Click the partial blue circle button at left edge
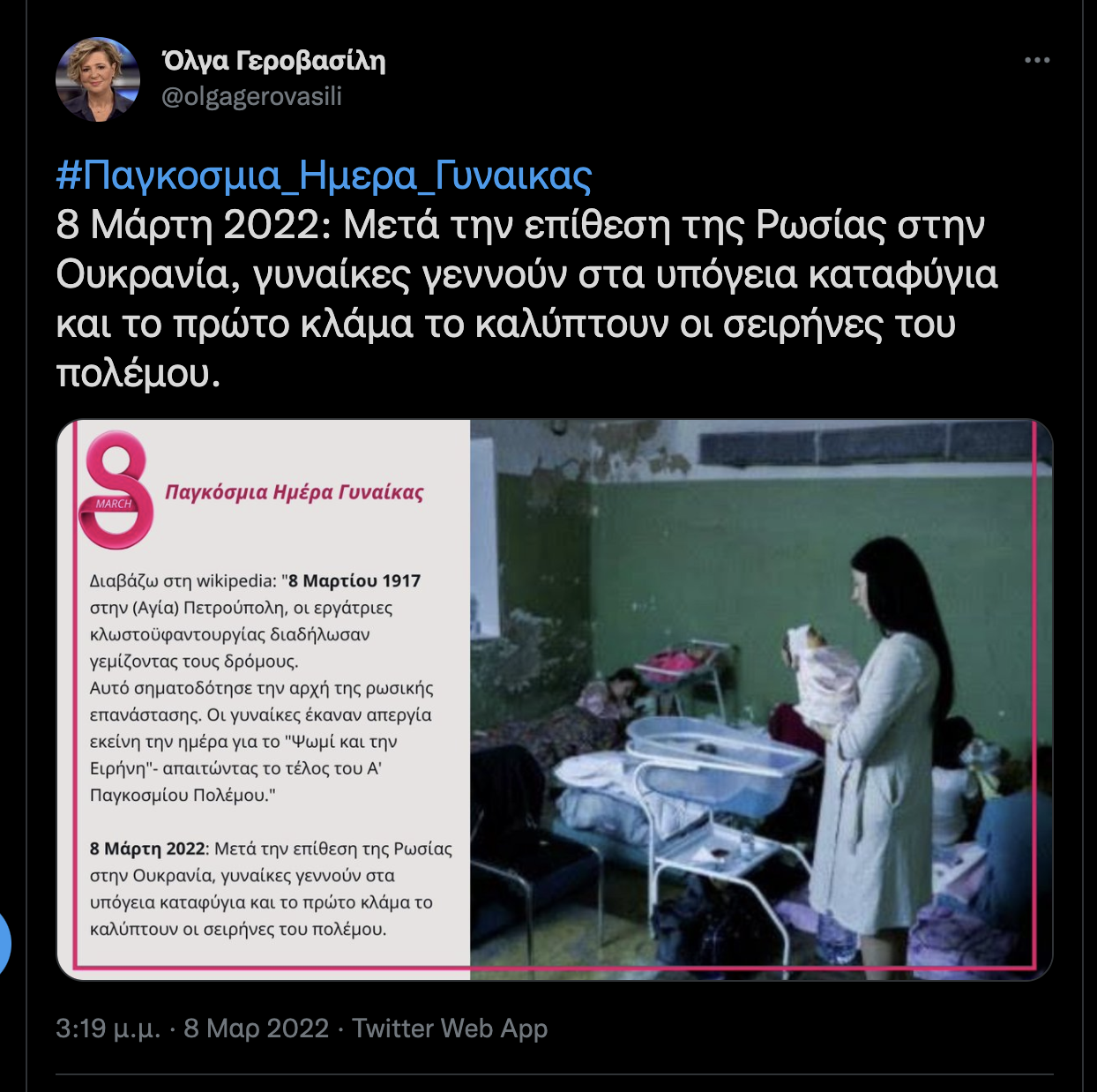The image size is (1097, 1092). coord(4,945)
